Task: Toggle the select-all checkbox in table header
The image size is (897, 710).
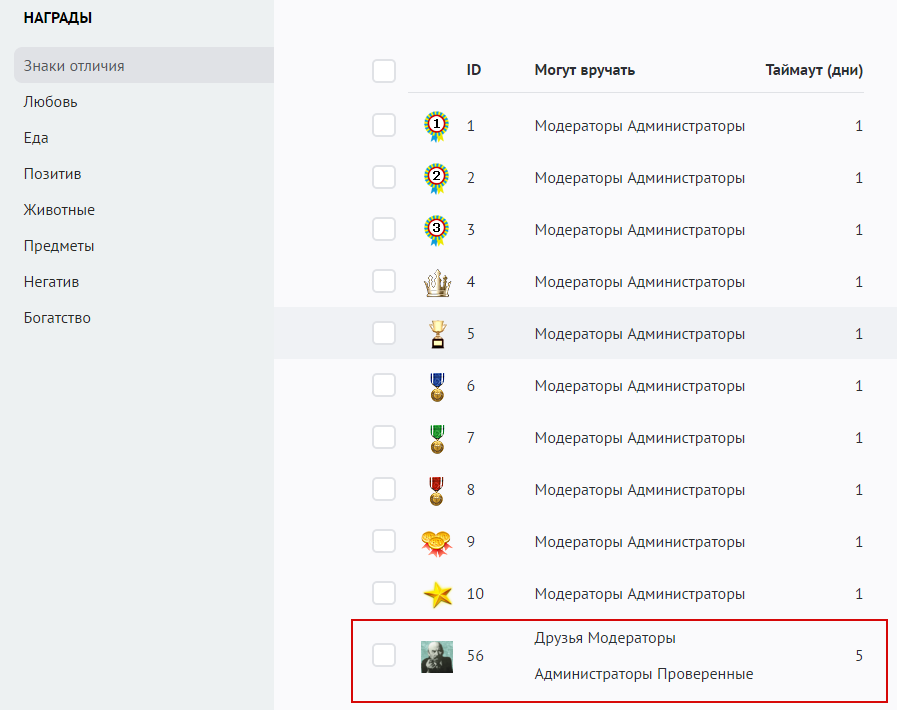Action: pos(384,71)
